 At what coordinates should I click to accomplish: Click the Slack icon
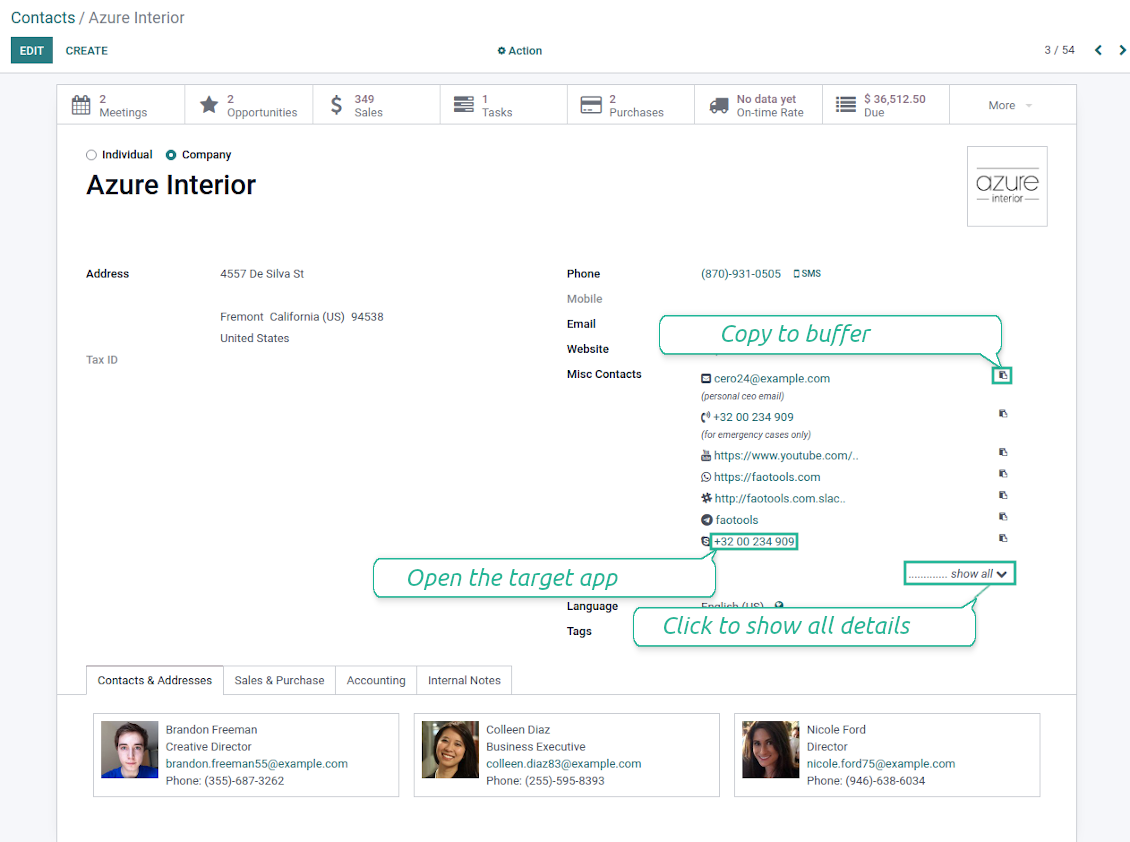[x=706, y=498]
